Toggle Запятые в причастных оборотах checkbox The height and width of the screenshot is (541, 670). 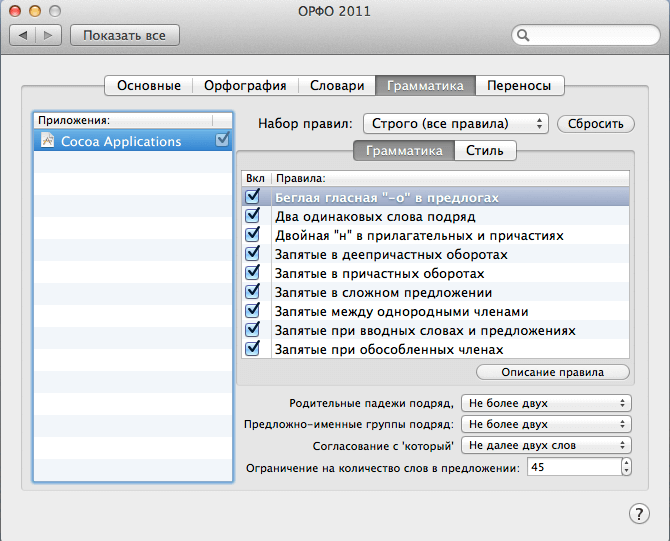[x=253, y=271]
